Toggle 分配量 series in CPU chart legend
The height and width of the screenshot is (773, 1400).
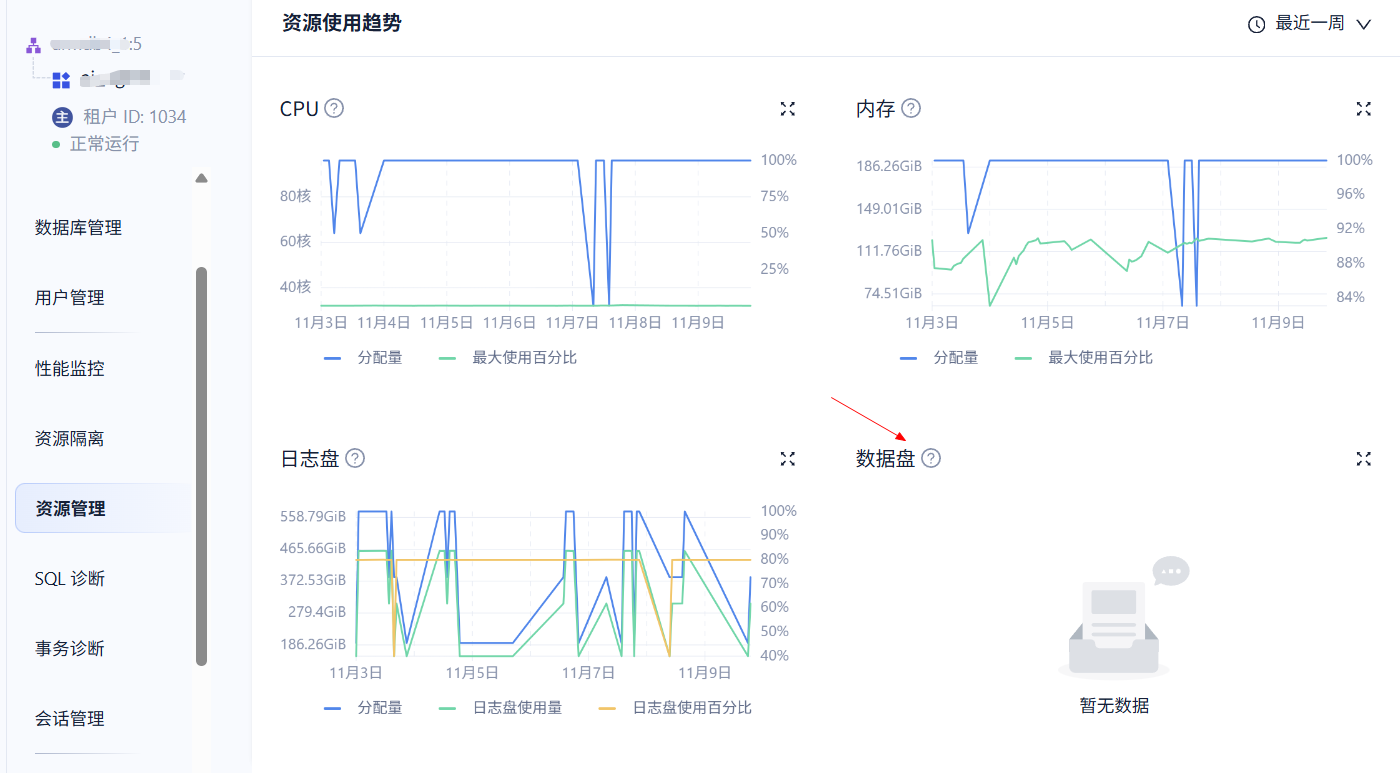tap(364, 357)
